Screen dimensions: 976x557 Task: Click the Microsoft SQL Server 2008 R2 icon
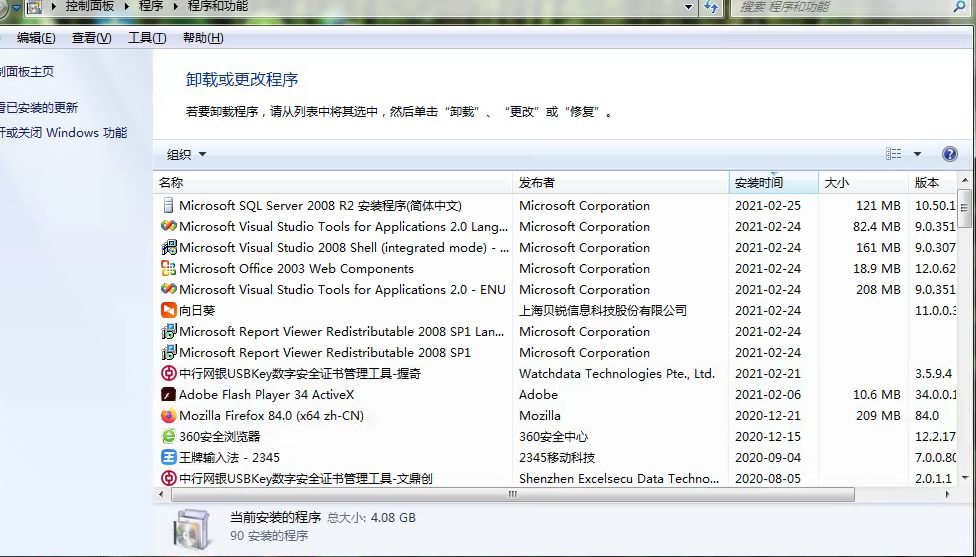point(168,205)
